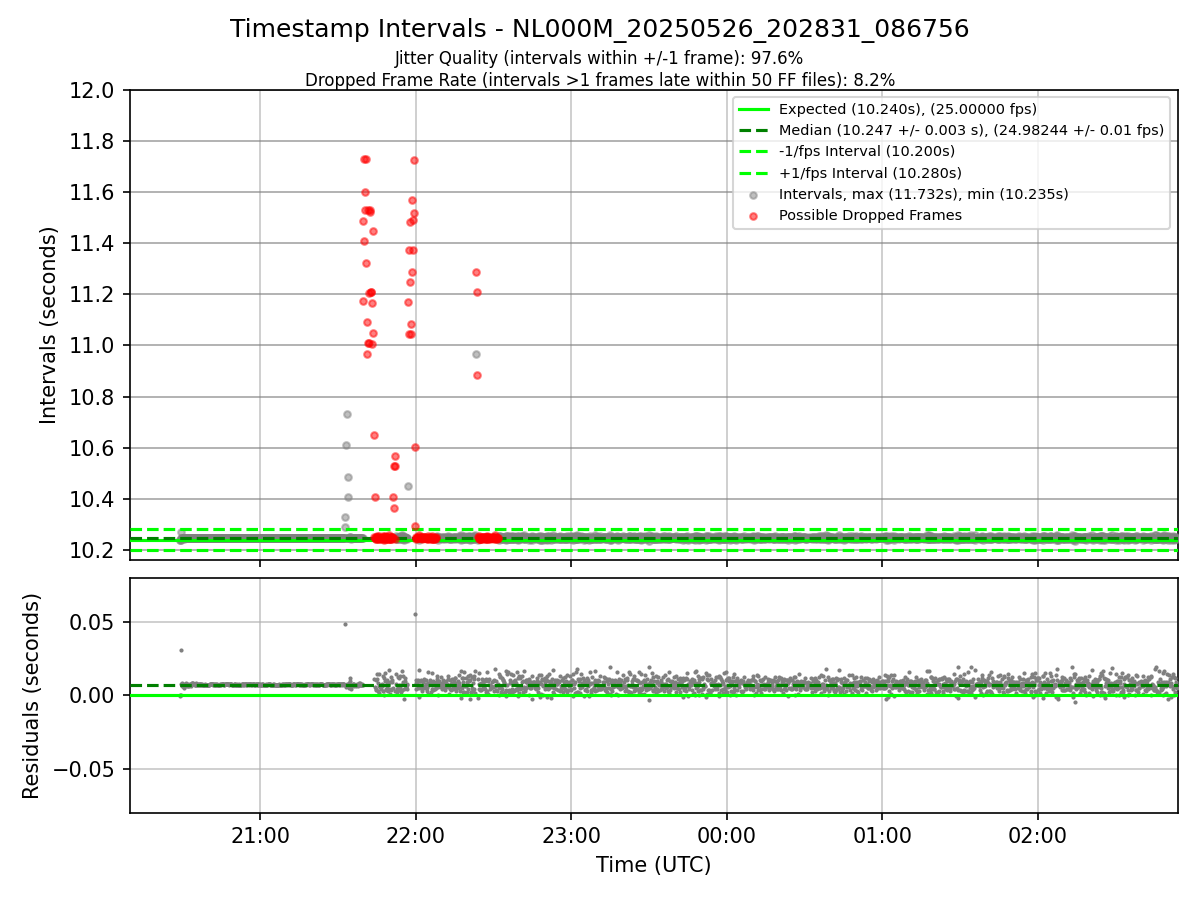The image size is (1200, 900).
Task: Click the legend entry starting "Median (10.247"
Action: coord(971,130)
